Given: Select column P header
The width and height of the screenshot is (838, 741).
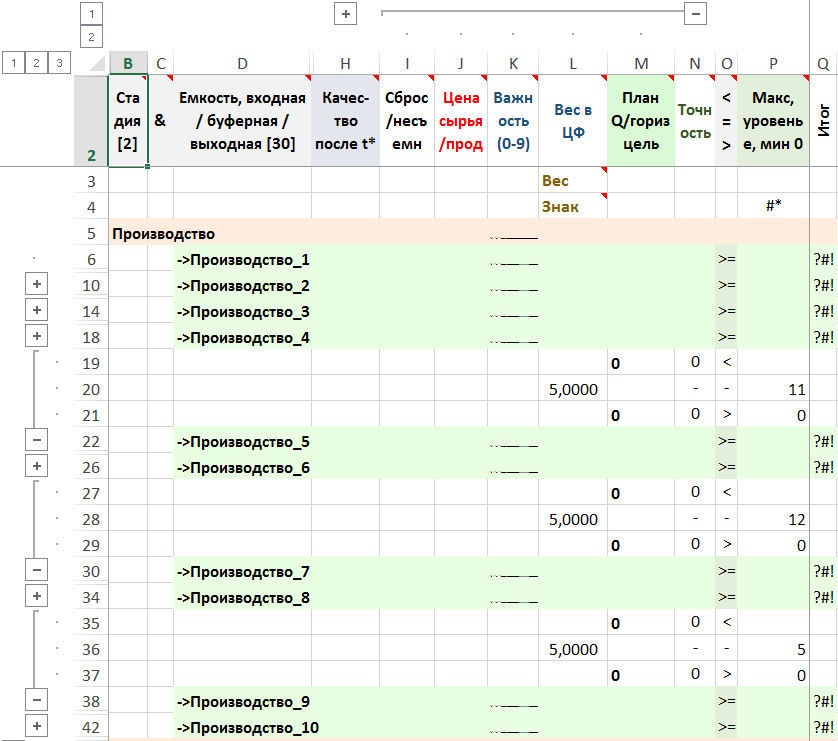Looking at the screenshot, I should [x=773, y=64].
